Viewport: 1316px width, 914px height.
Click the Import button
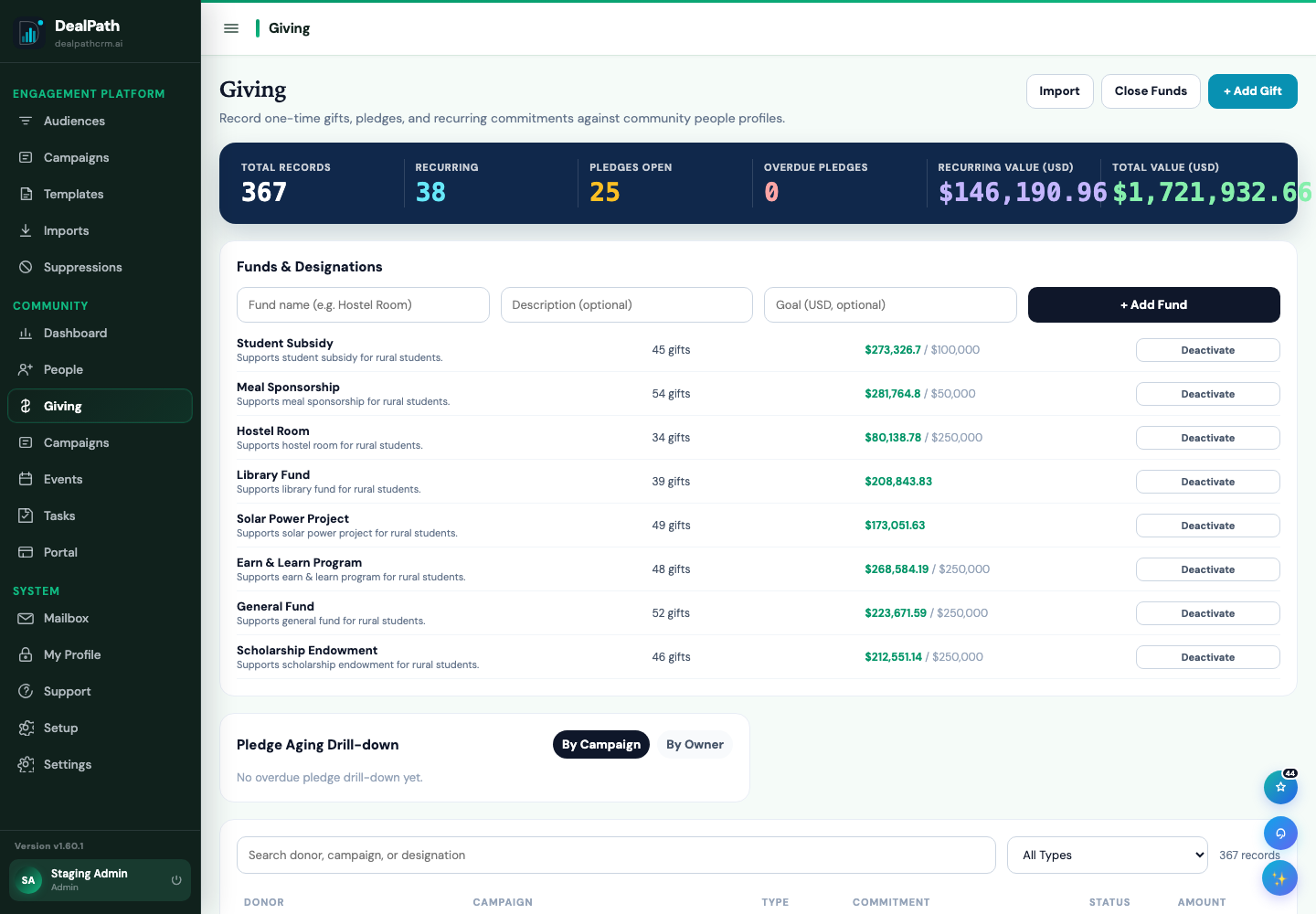[1059, 91]
